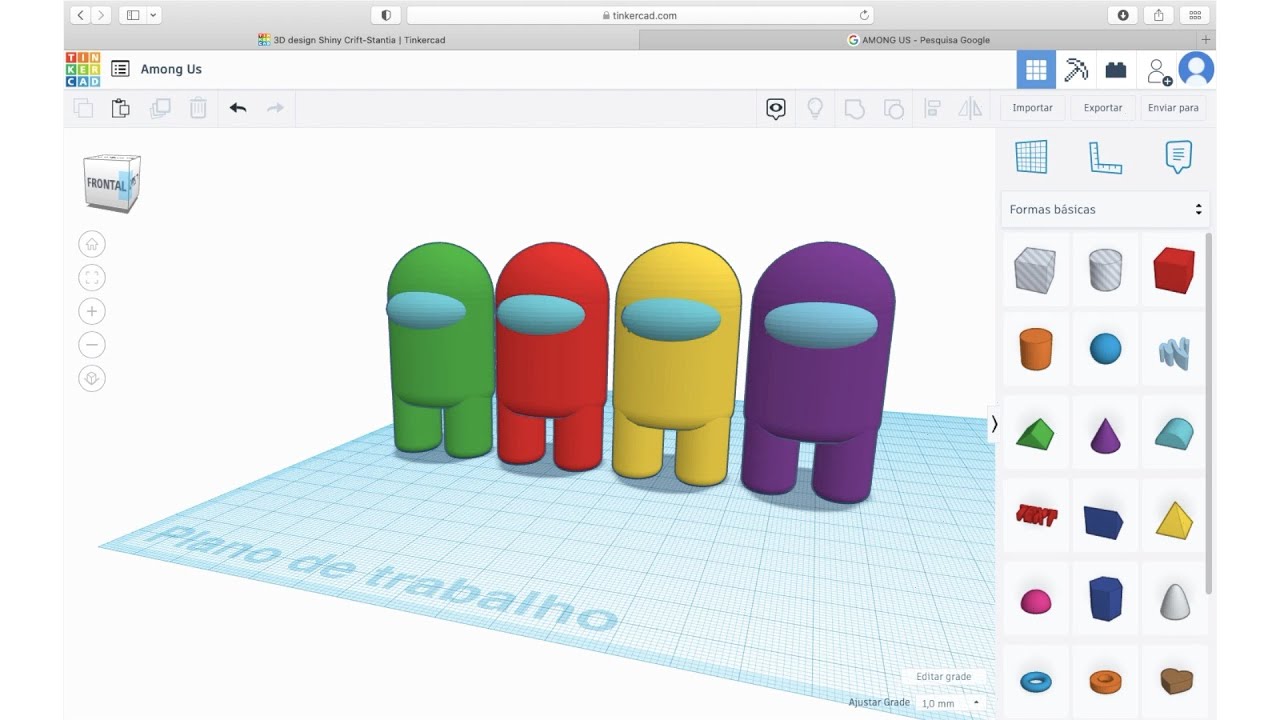Screen dimensions: 1280x720
Task: Switch to the 3D design Tinkercad tab
Action: pyautogui.click(x=351, y=40)
